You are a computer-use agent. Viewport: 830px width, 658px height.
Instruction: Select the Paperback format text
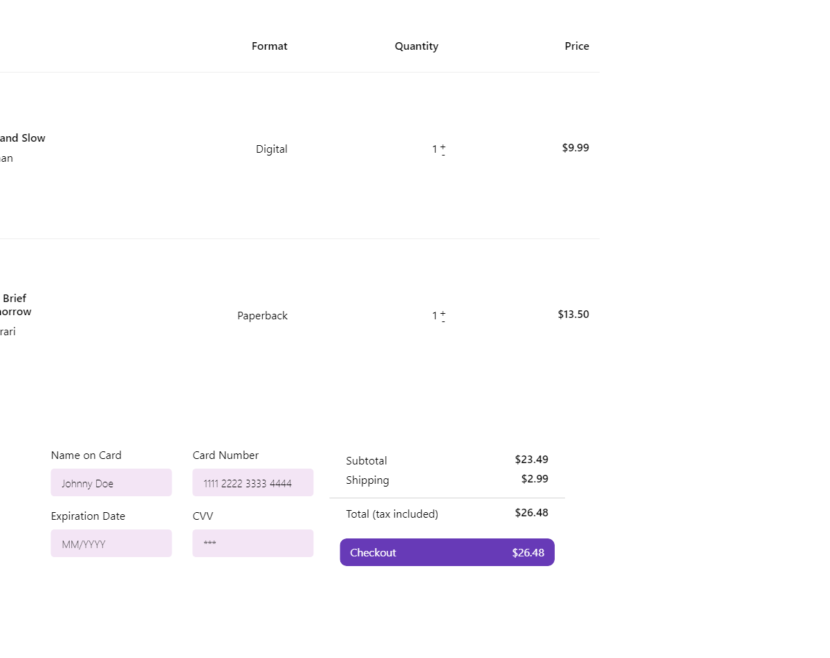(x=262, y=316)
